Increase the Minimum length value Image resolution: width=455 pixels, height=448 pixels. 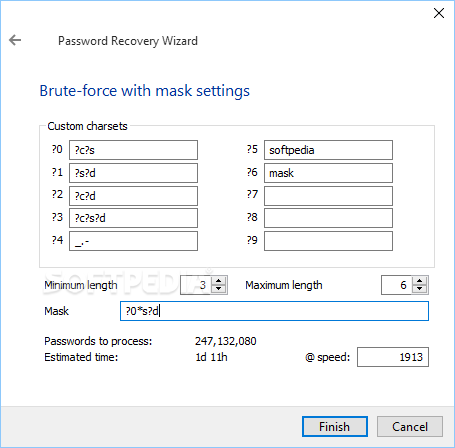(x=219, y=281)
